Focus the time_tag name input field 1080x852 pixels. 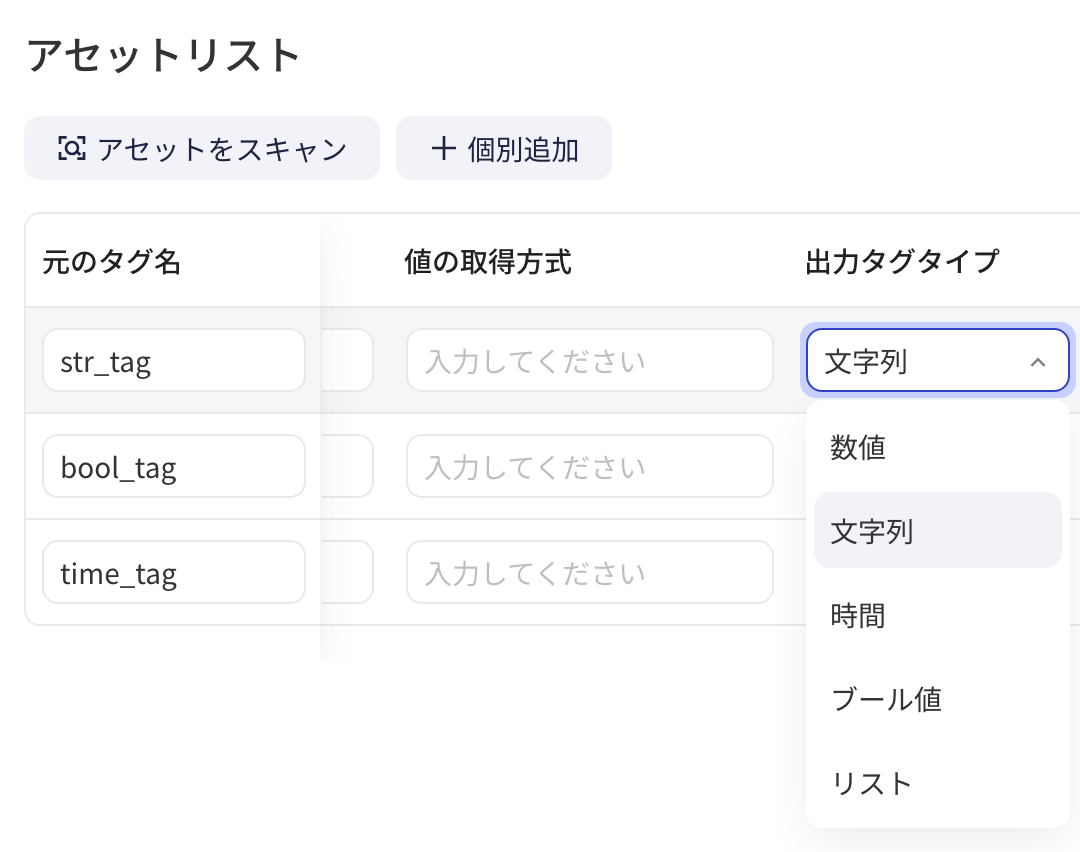point(174,572)
